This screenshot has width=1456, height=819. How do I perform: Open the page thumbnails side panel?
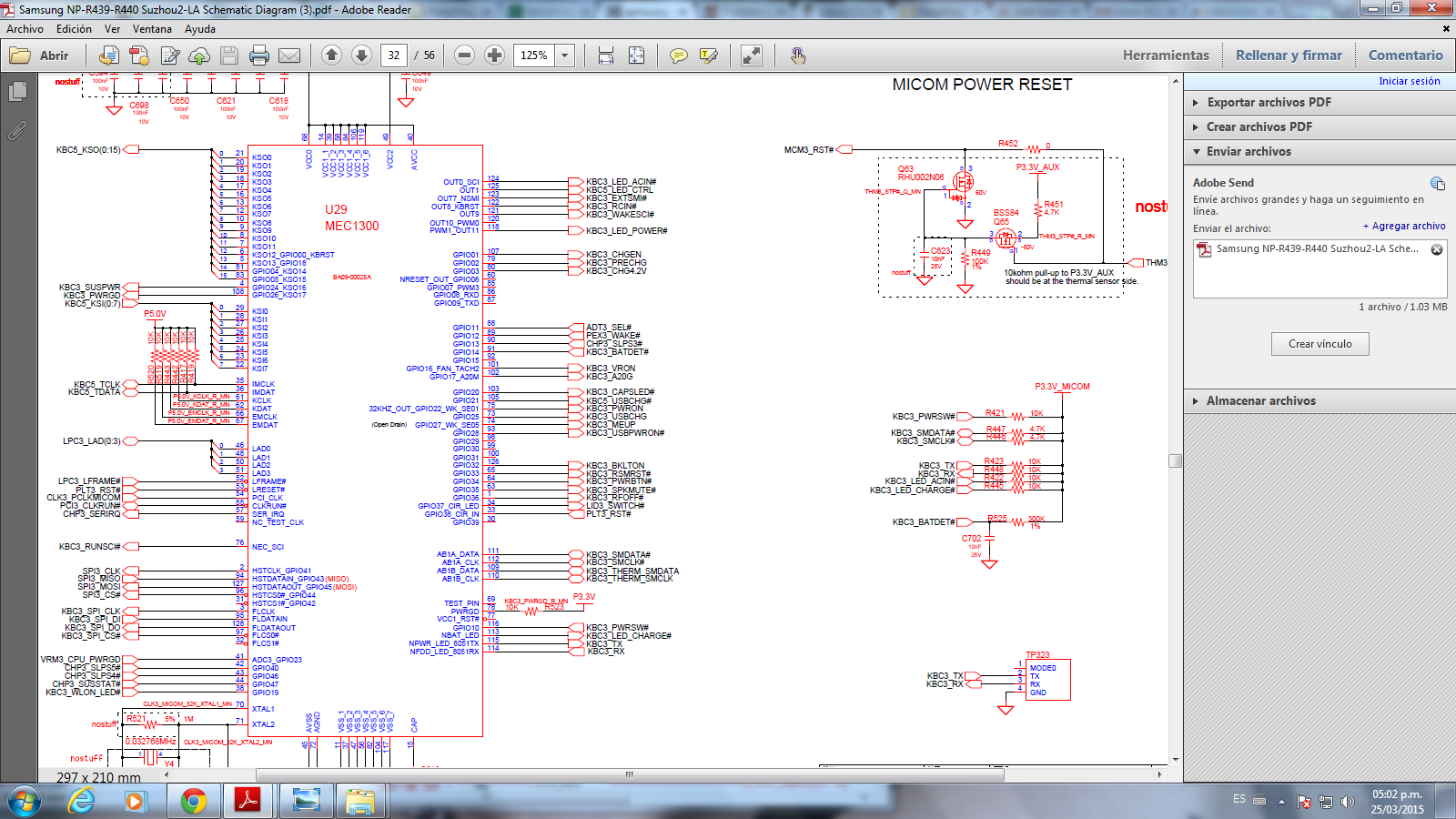coord(17,92)
